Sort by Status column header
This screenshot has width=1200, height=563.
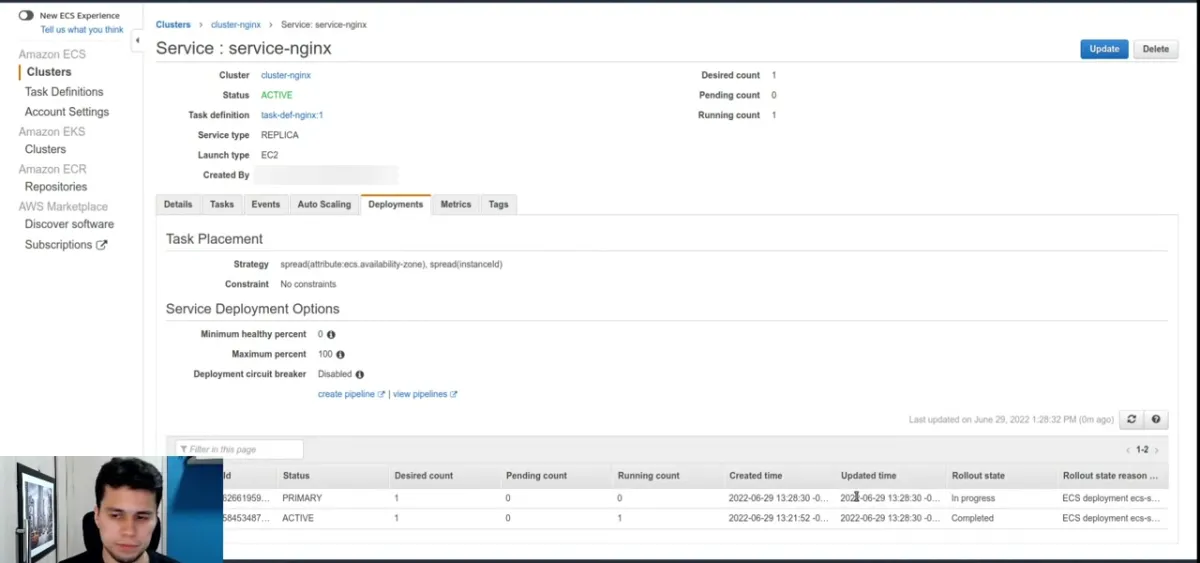coord(296,476)
